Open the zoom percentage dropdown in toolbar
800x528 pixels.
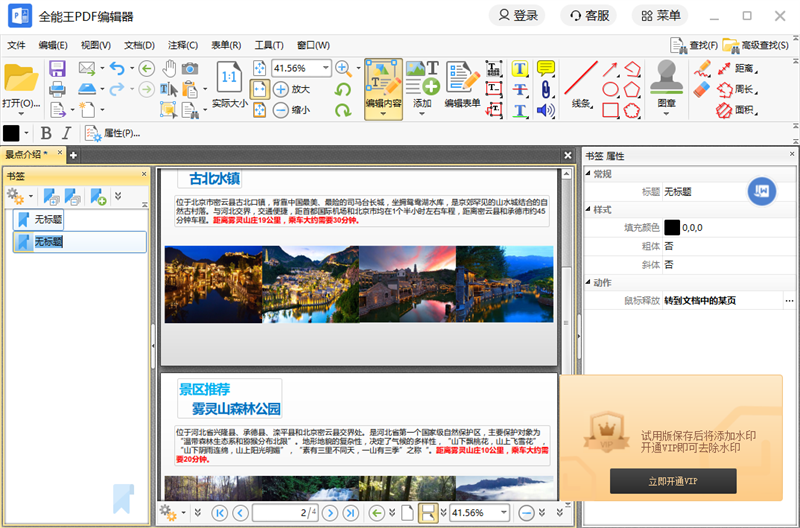click(x=326, y=68)
